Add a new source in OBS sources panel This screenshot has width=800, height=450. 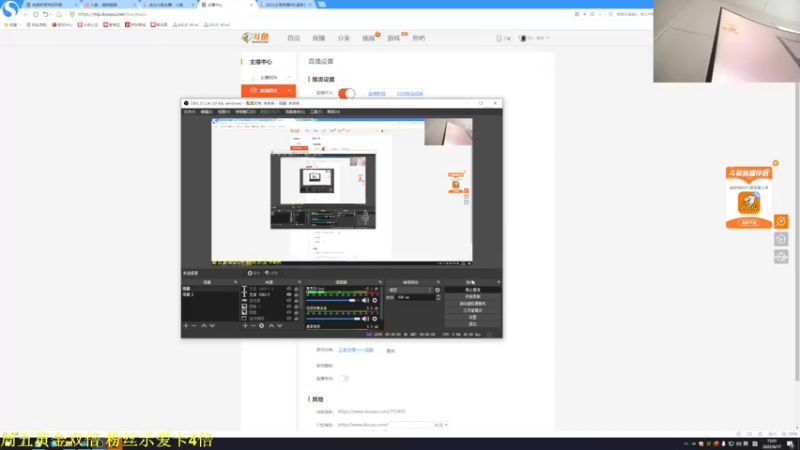pos(245,326)
